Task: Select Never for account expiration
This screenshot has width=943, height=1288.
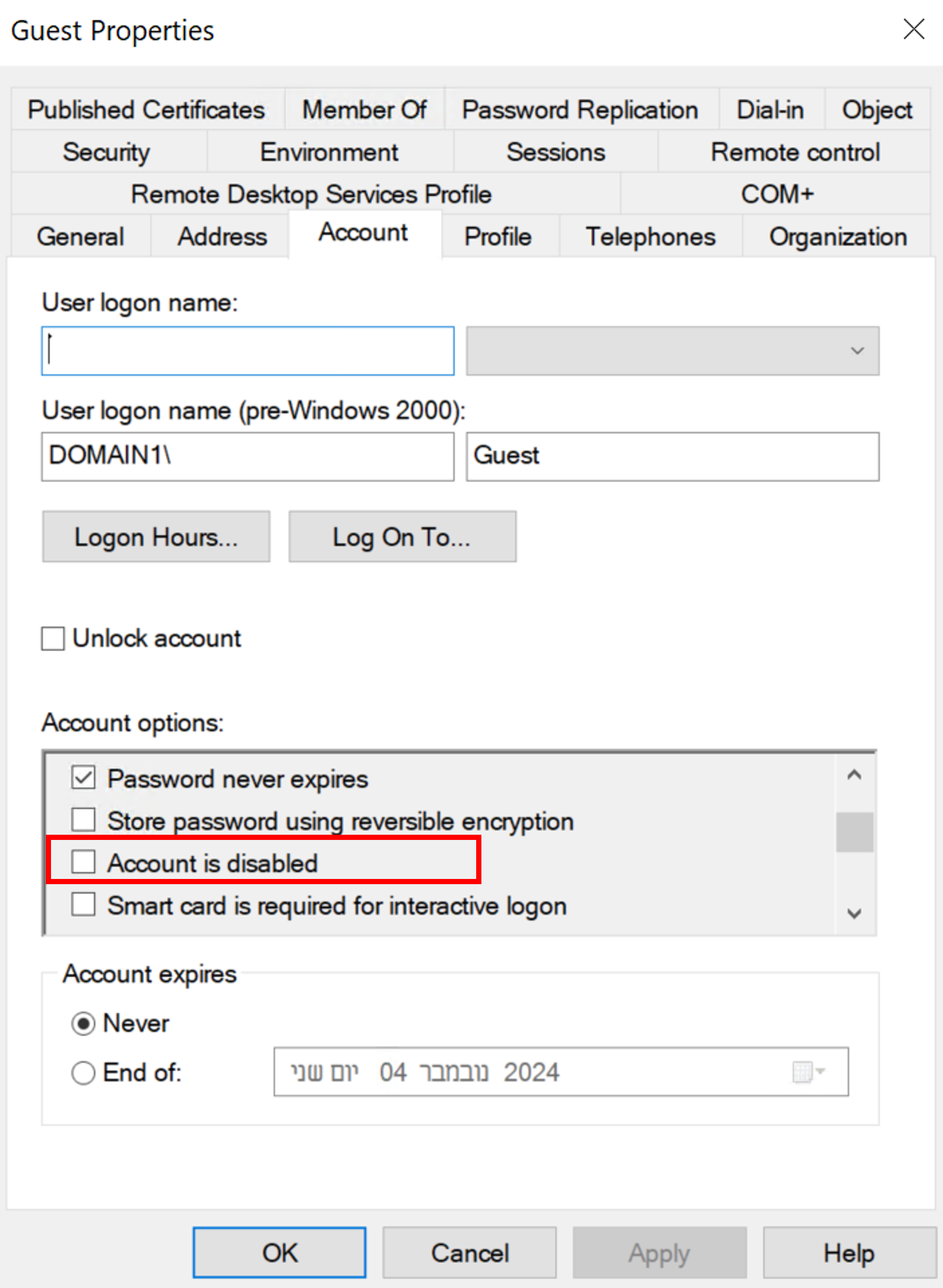Action: pos(83,1023)
